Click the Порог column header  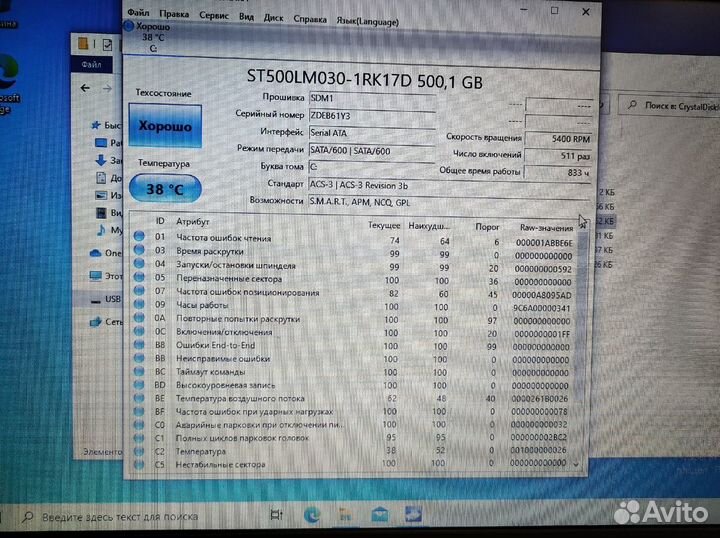(487, 227)
